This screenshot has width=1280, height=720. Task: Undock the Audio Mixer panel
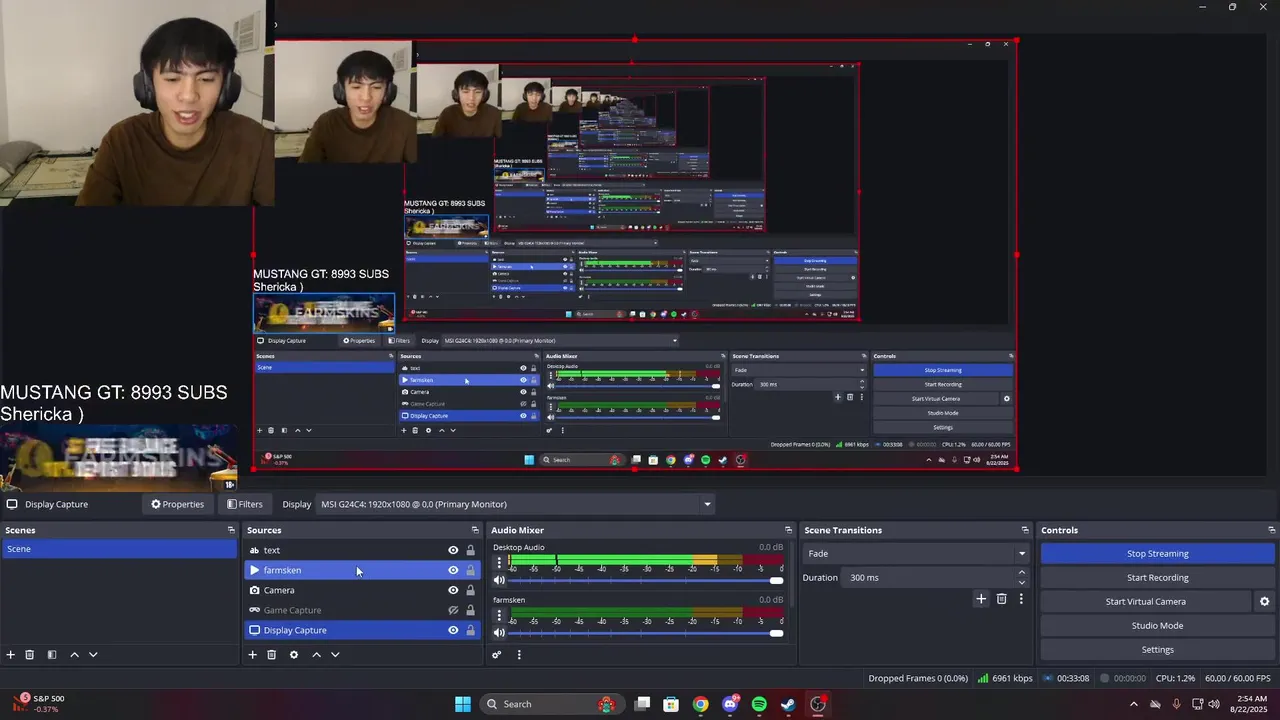788,530
